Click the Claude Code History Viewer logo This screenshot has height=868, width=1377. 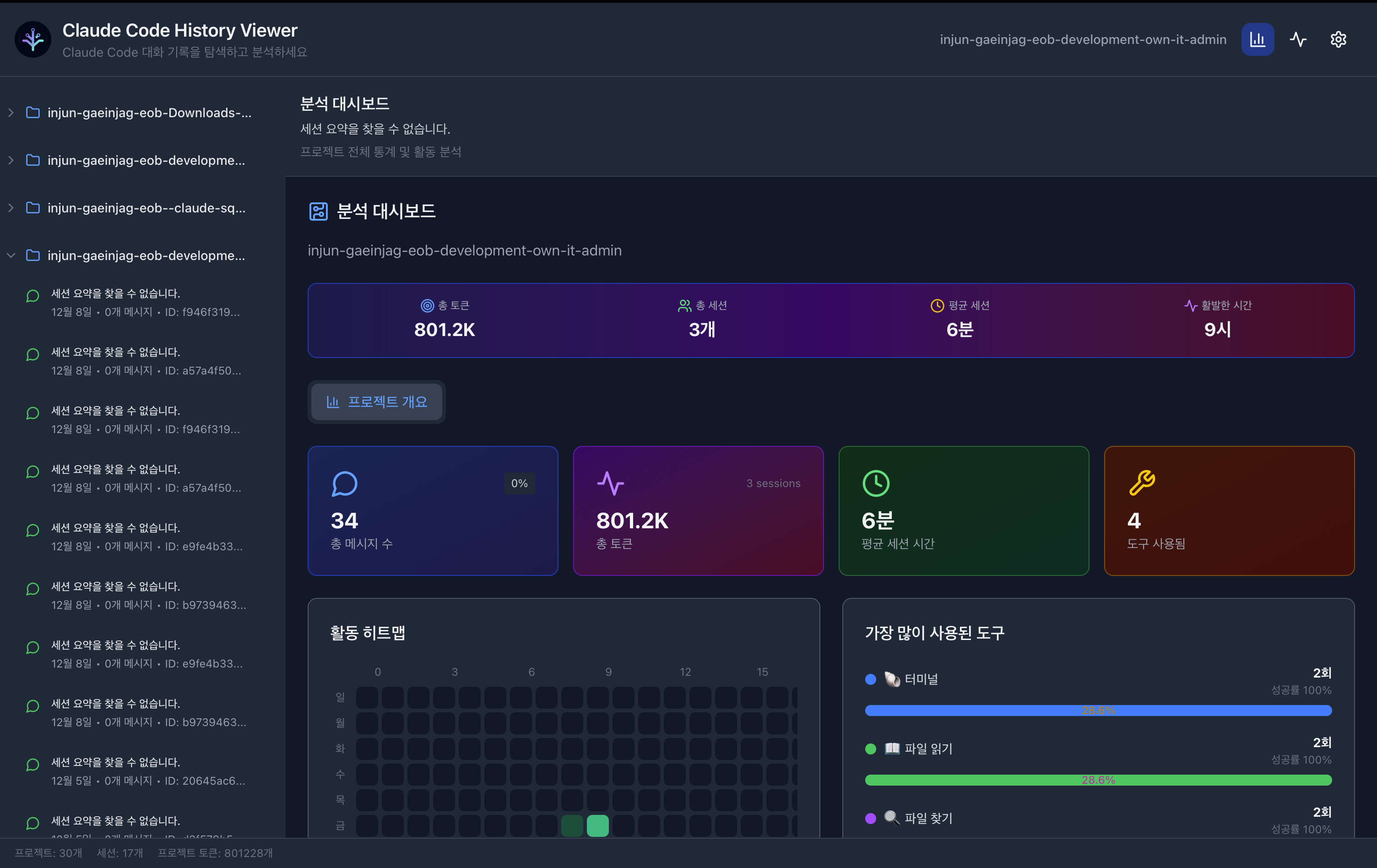pyautogui.click(x=33, y=39)
